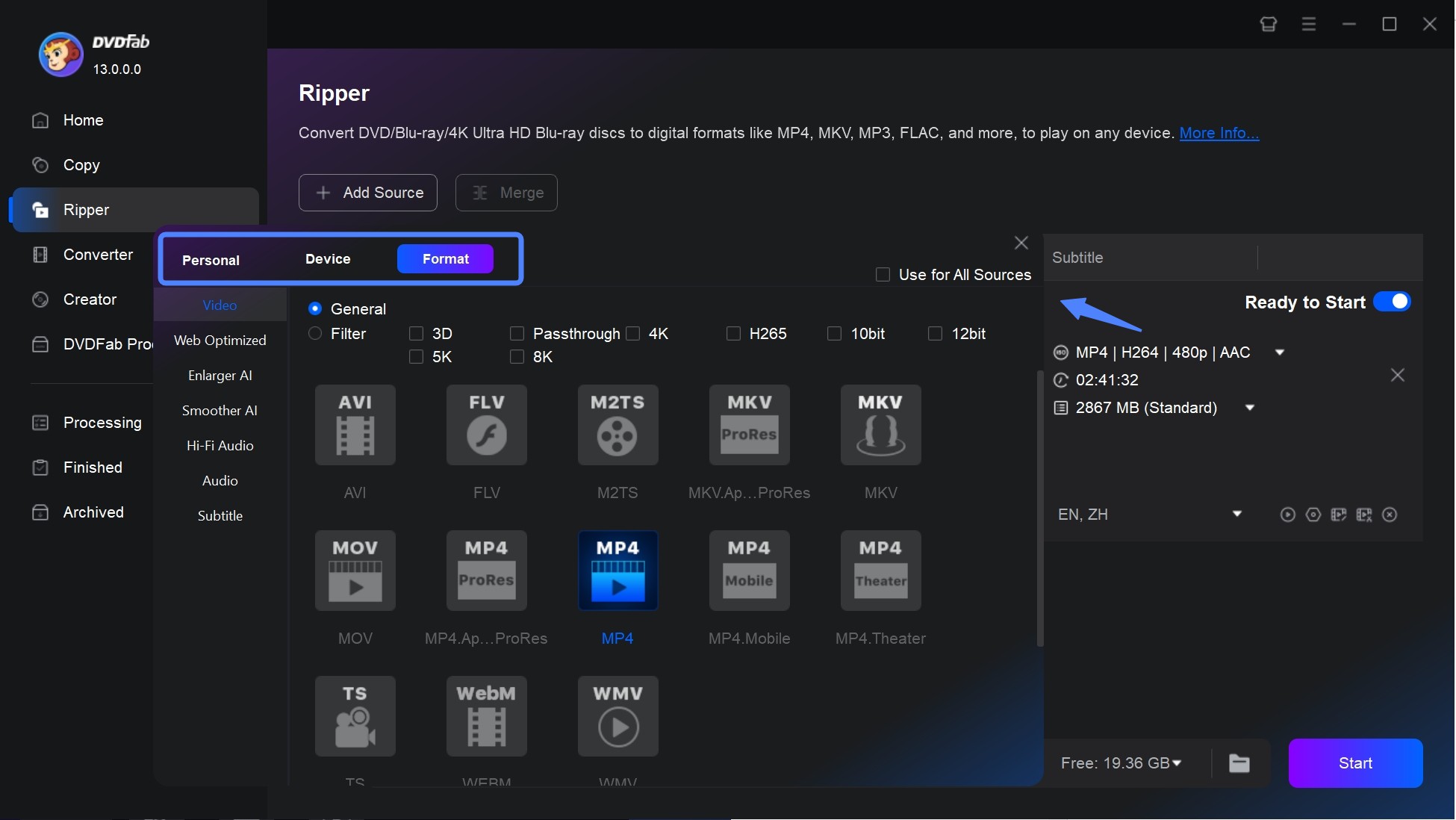This screenshot has height=820, width=1456.
Task: Click the Subtitle category in Video menu
Action: pos(219,514)
